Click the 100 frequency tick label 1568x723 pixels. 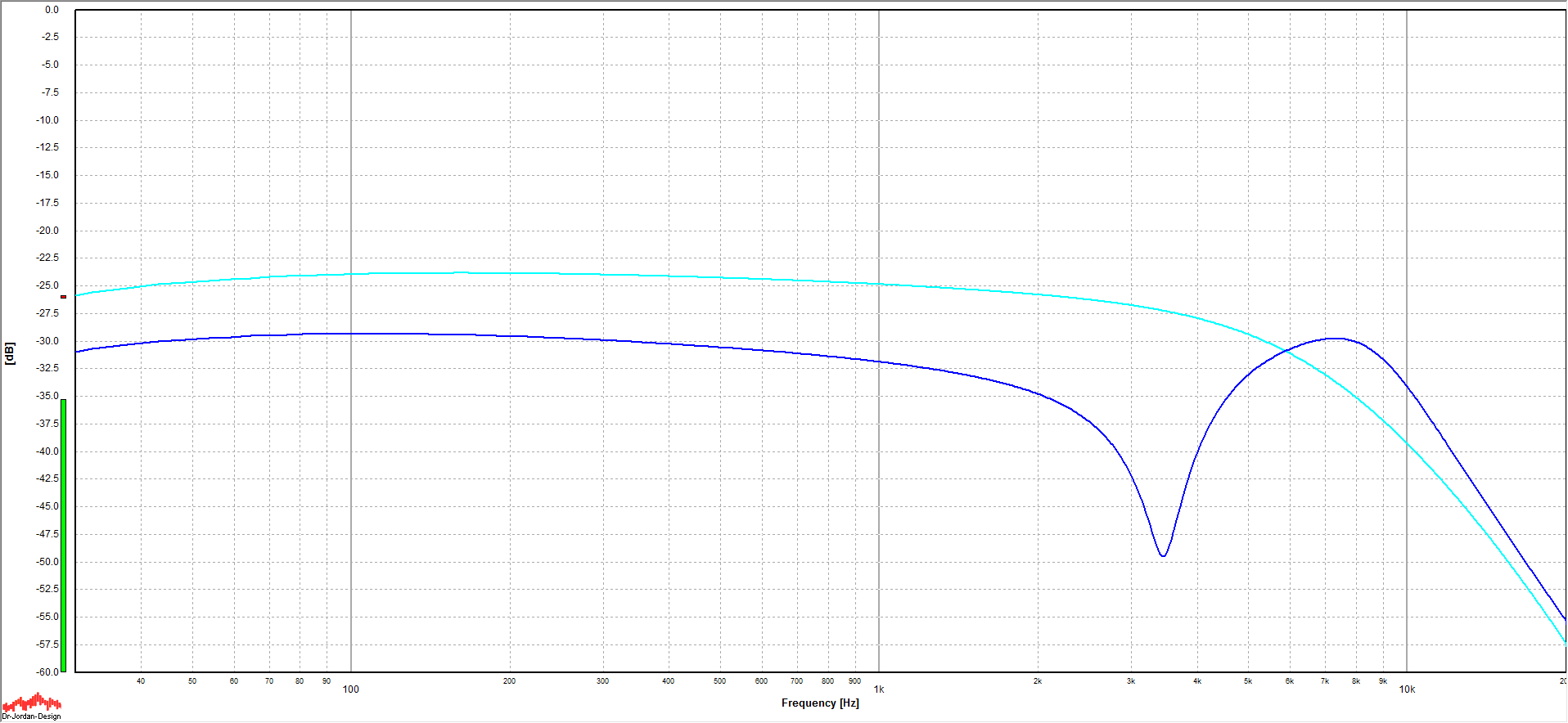point(350,689)
